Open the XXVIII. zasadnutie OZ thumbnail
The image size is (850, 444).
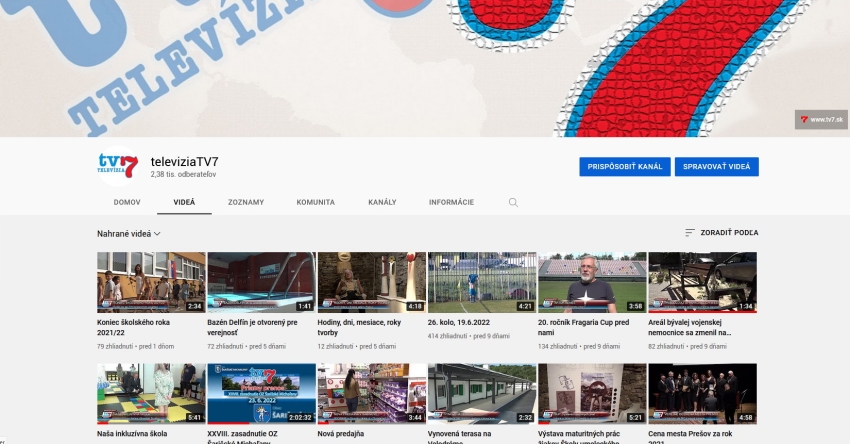tap(261, 394)
